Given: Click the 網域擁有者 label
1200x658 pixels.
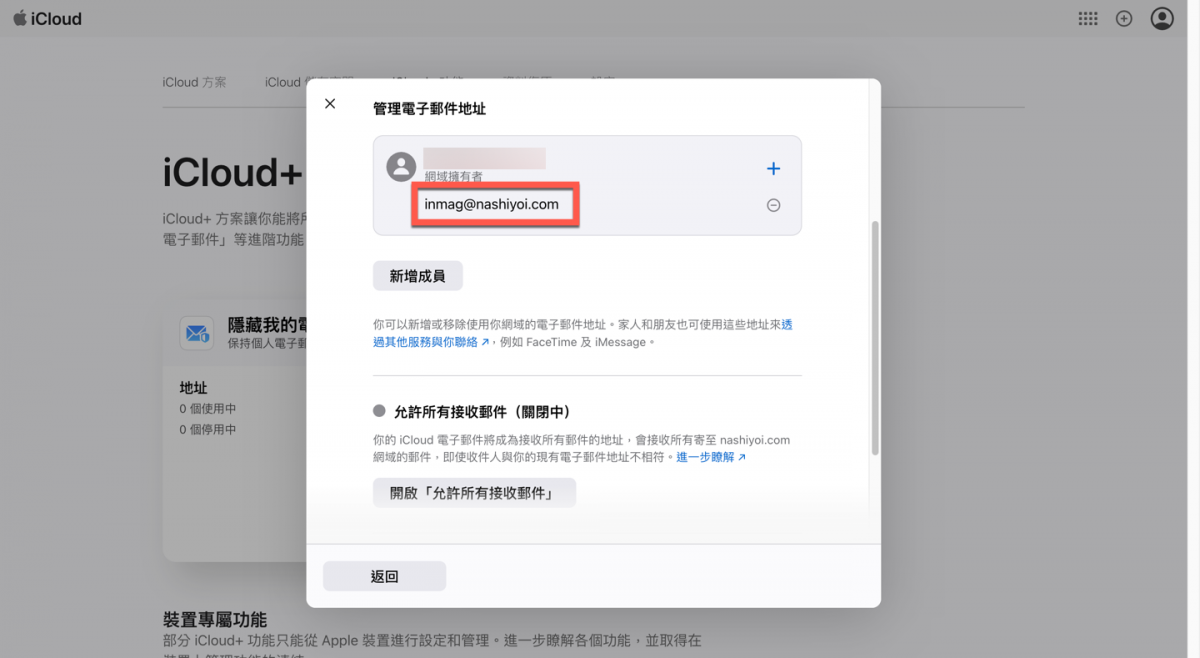Looking at the screenshot, I should 454,176.
